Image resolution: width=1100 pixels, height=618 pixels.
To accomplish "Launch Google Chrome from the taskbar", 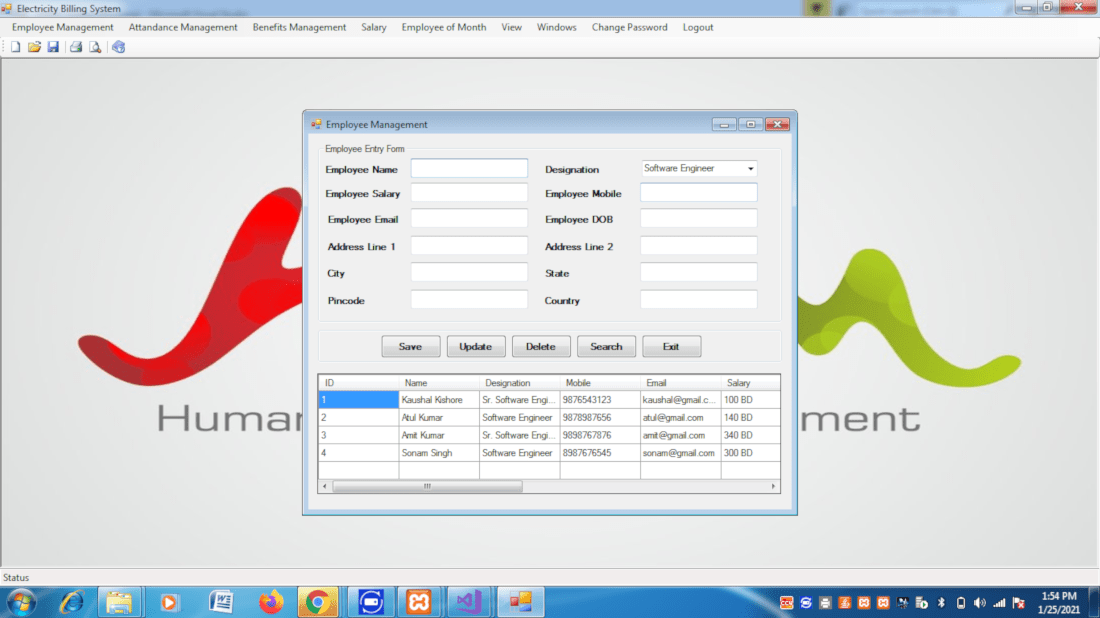I will click(318, 602).
